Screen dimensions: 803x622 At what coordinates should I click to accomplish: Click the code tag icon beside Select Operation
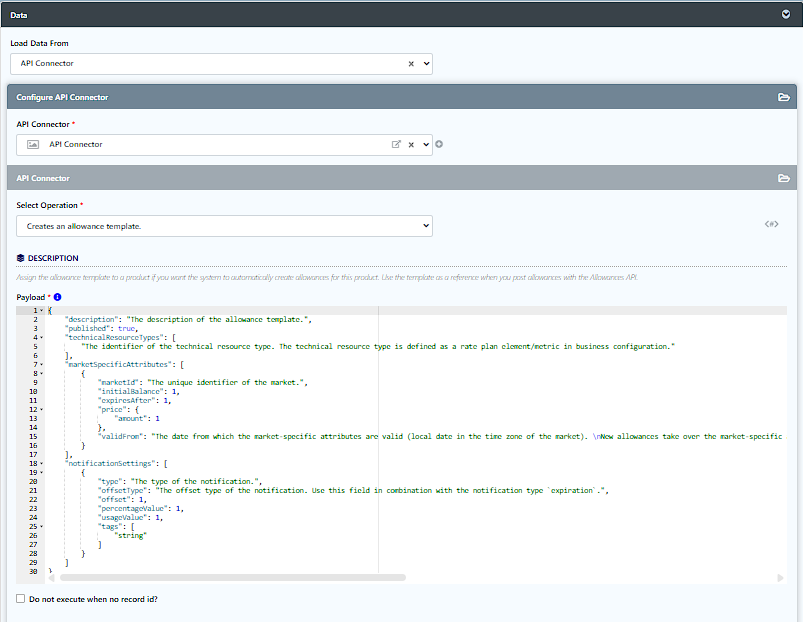pos(771,224)
